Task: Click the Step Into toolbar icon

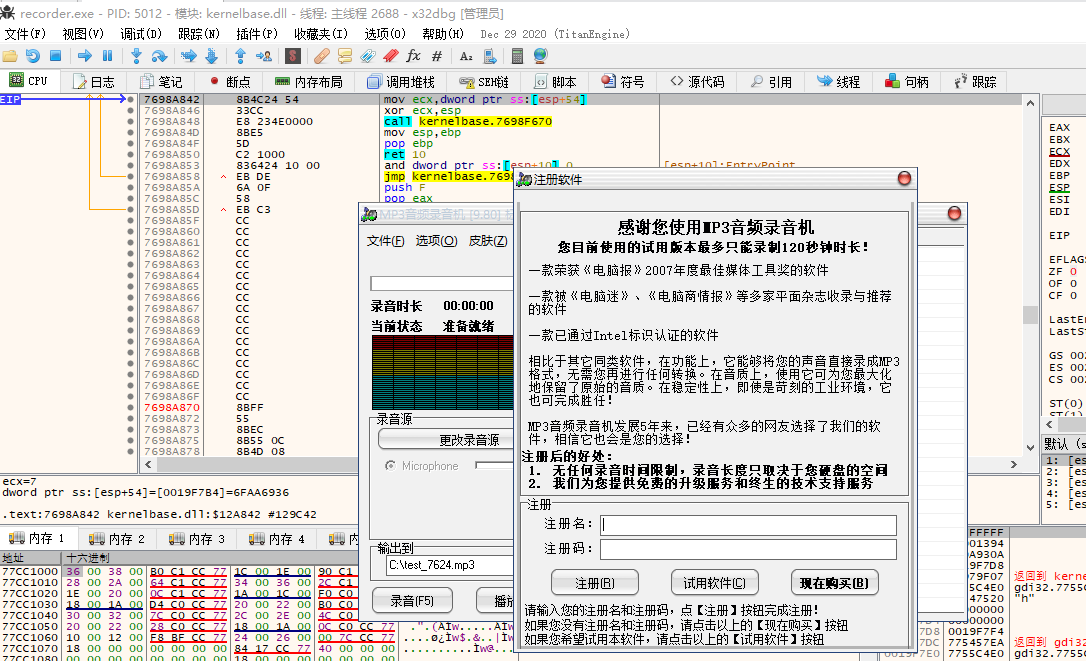Action: click(x=136, y=56)
